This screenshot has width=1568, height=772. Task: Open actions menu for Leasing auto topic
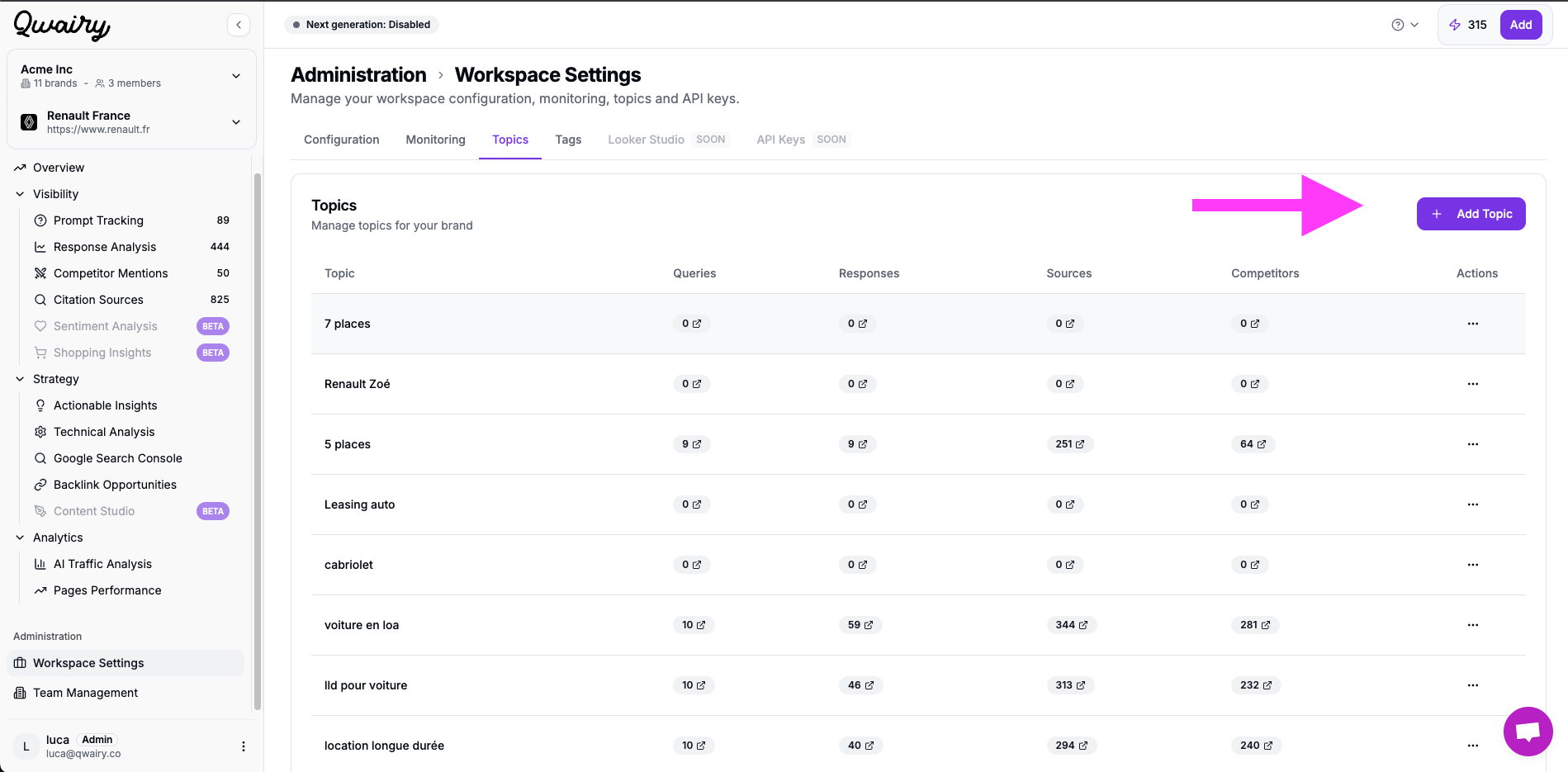tap(1472, 504)
